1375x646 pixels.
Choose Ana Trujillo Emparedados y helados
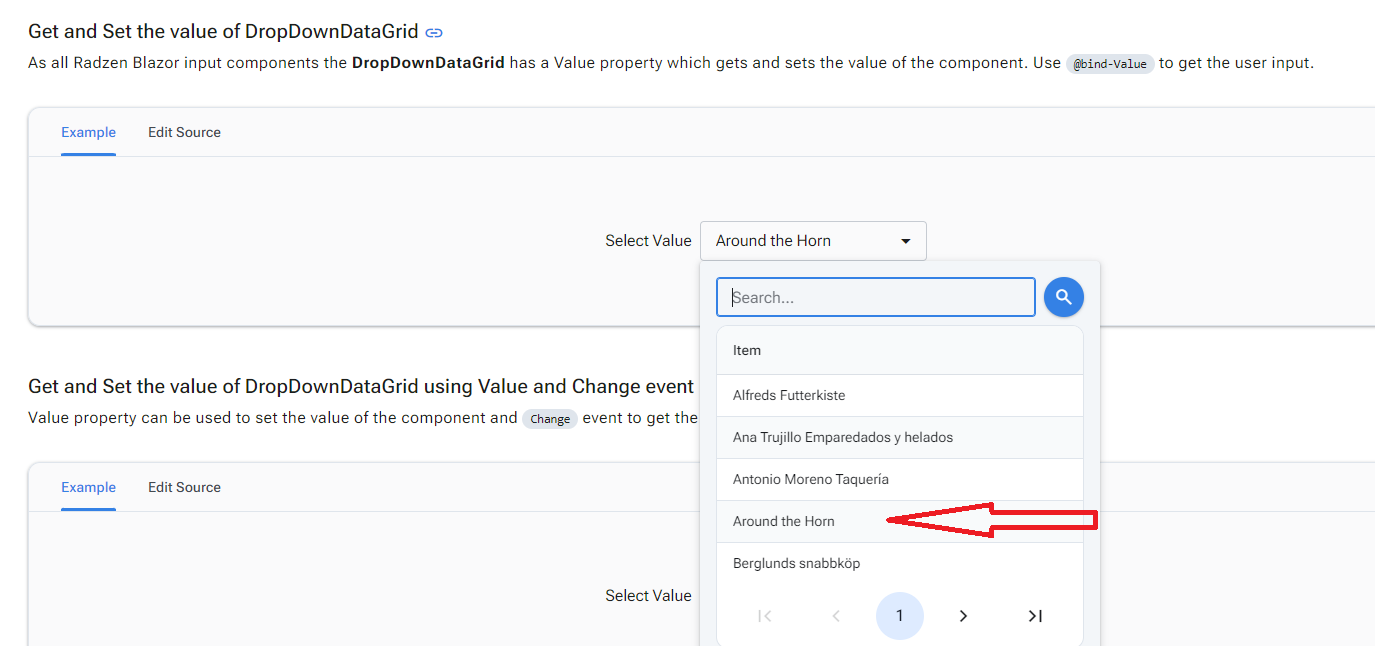pyautogui.click(x=900, y=438)
